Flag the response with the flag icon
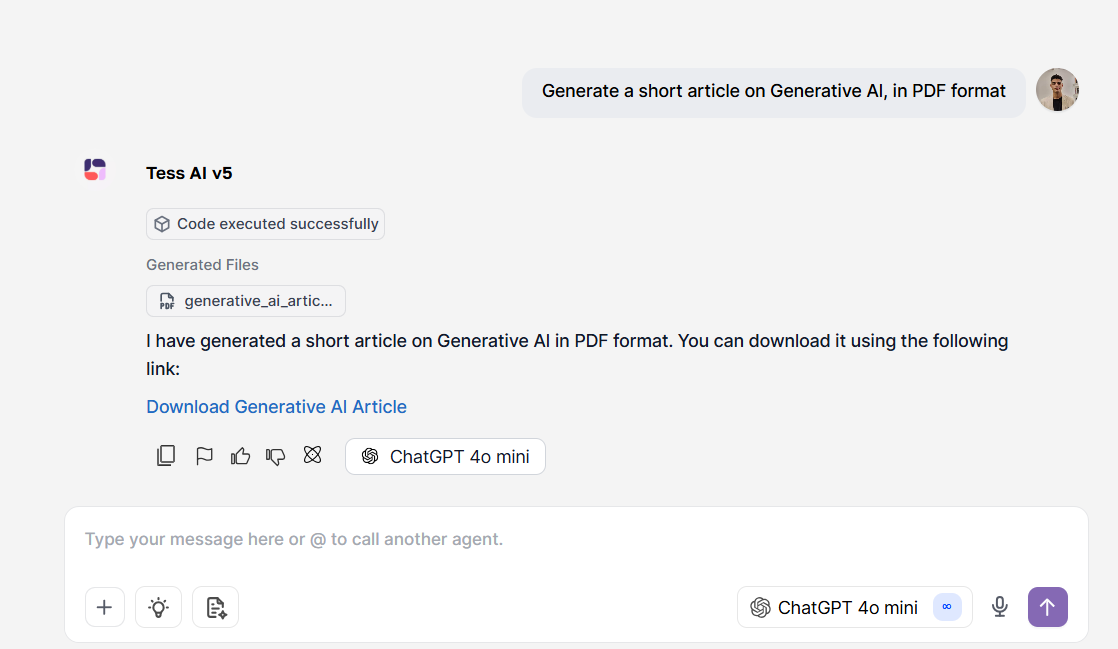The image size is (1118, 649). [x=204, y=456]
